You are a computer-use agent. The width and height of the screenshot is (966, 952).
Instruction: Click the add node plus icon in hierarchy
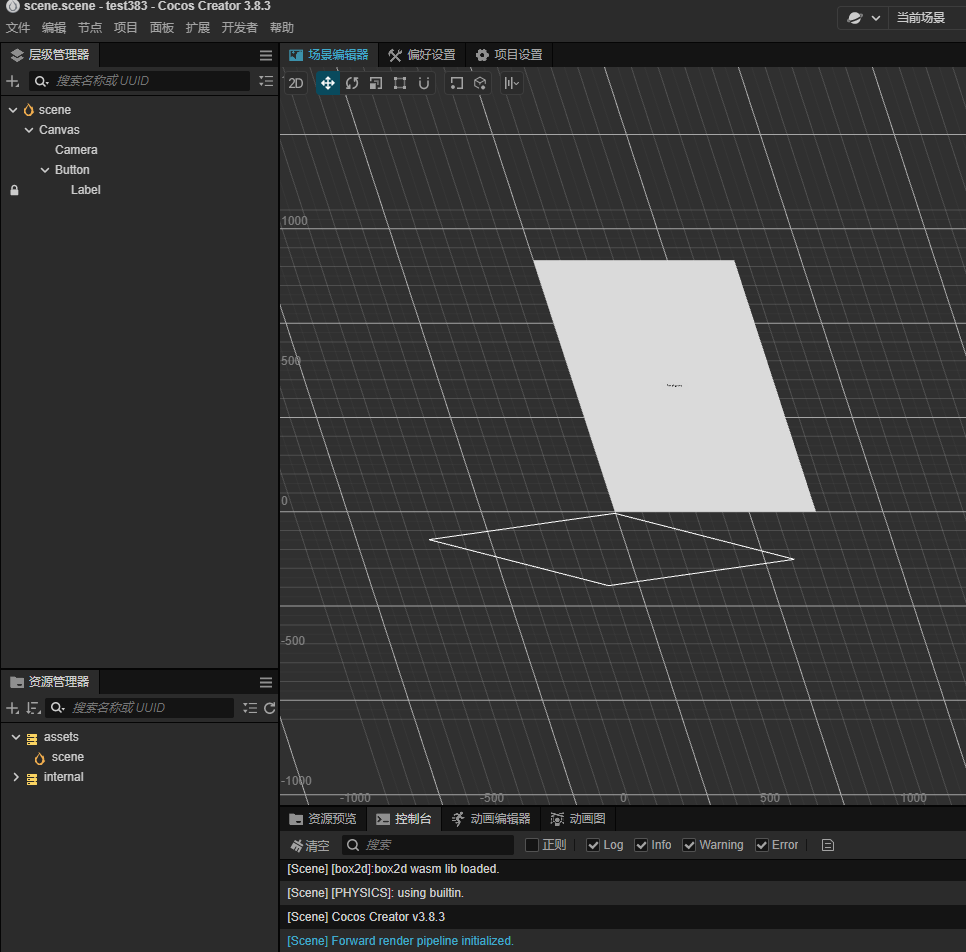(x=13, y=81)
